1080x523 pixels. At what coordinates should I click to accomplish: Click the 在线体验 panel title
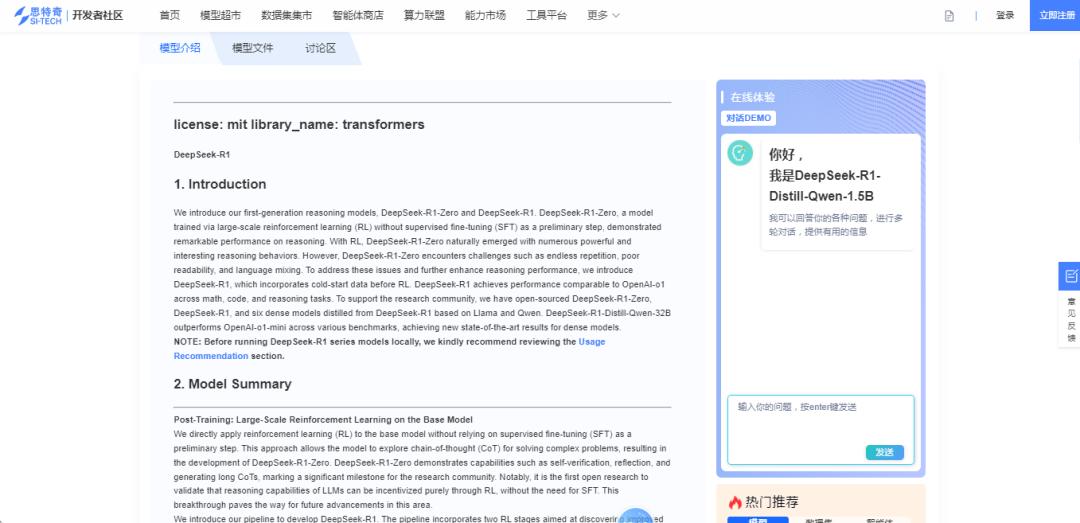coord(753,97)
